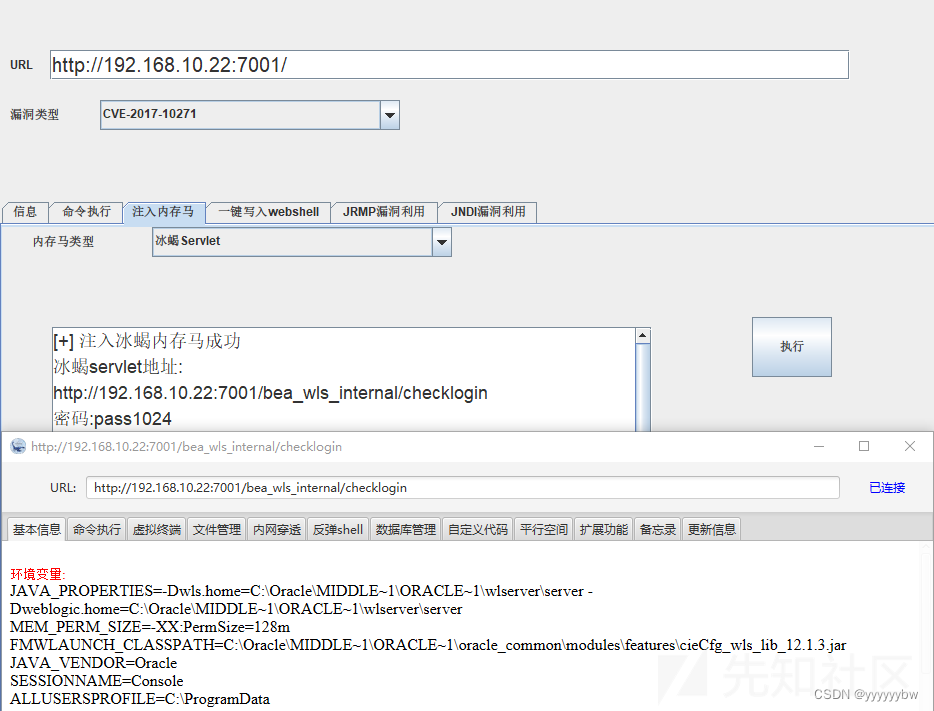Open the 反弹shell tab

coord(338,529)
